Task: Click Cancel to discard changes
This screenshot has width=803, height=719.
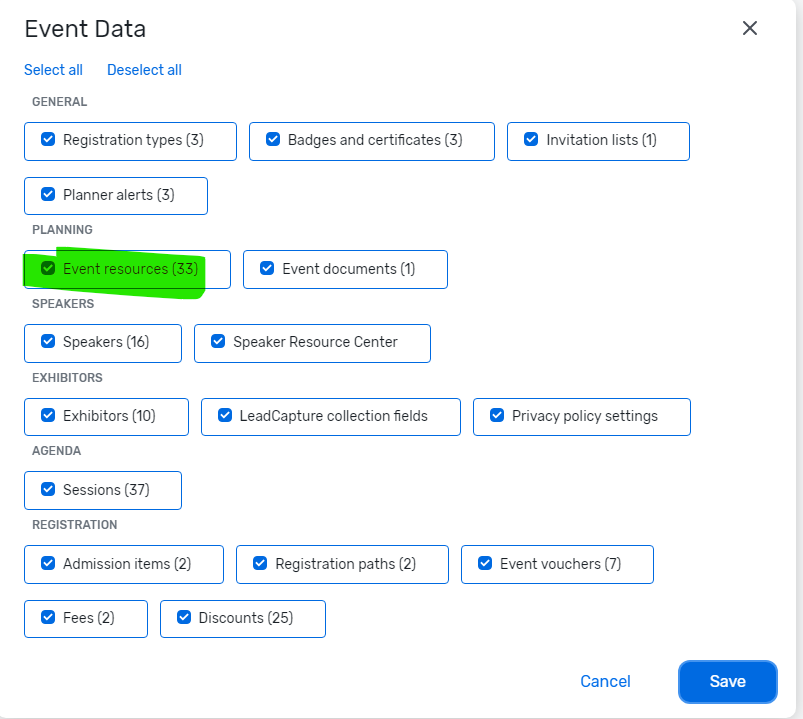Action: (605, 681)
